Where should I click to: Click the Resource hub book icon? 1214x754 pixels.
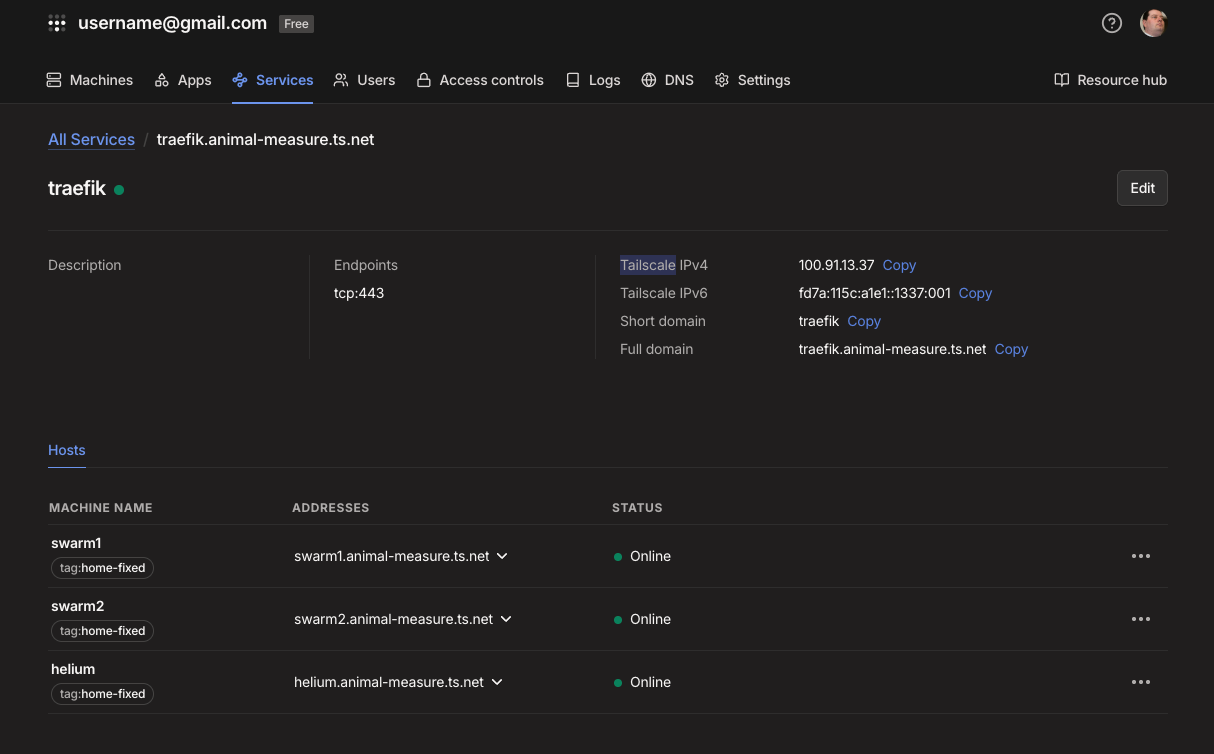[x=1062, y=80]
